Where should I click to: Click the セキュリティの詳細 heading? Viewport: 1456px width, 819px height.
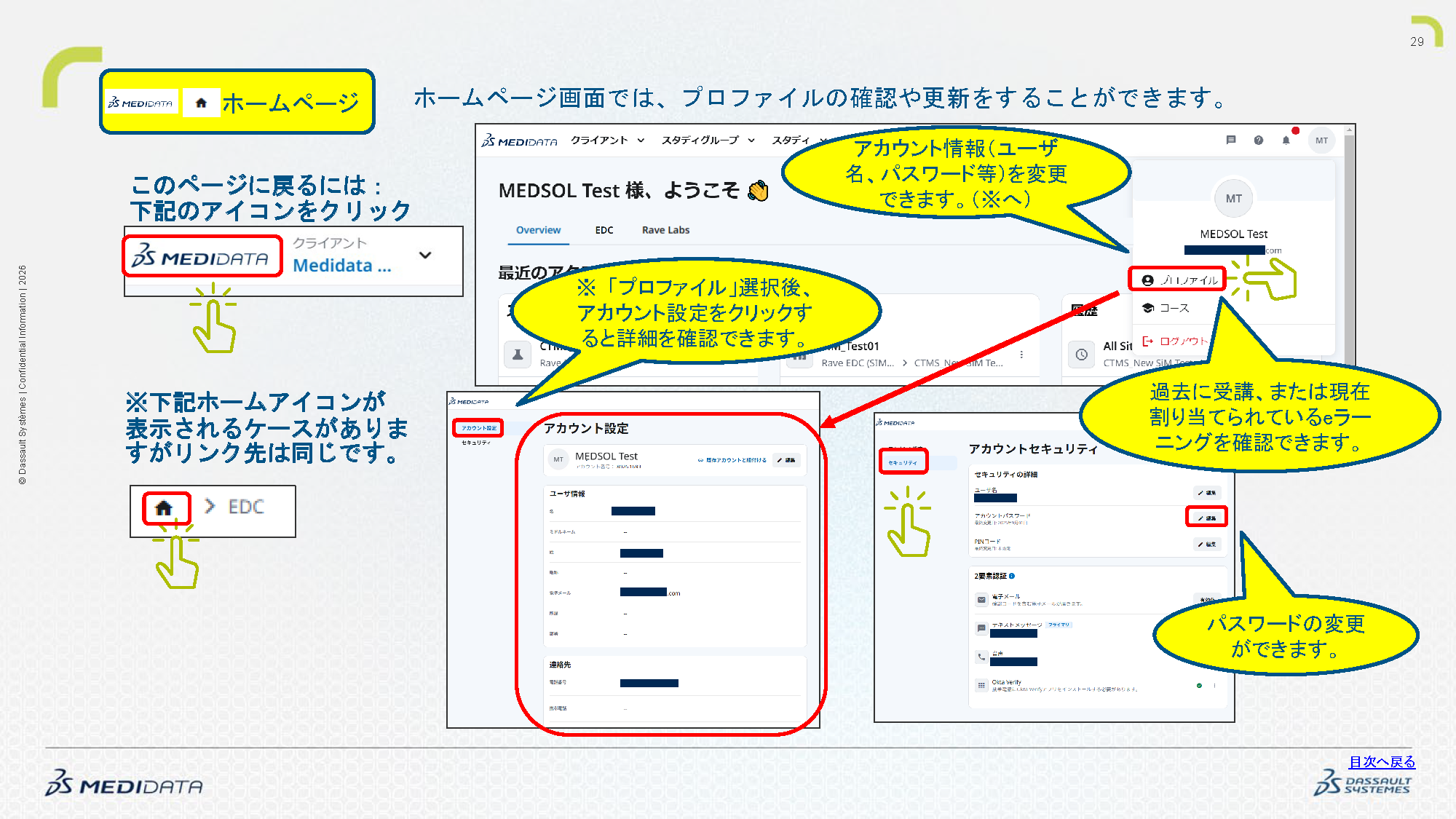pos(1006,475)
